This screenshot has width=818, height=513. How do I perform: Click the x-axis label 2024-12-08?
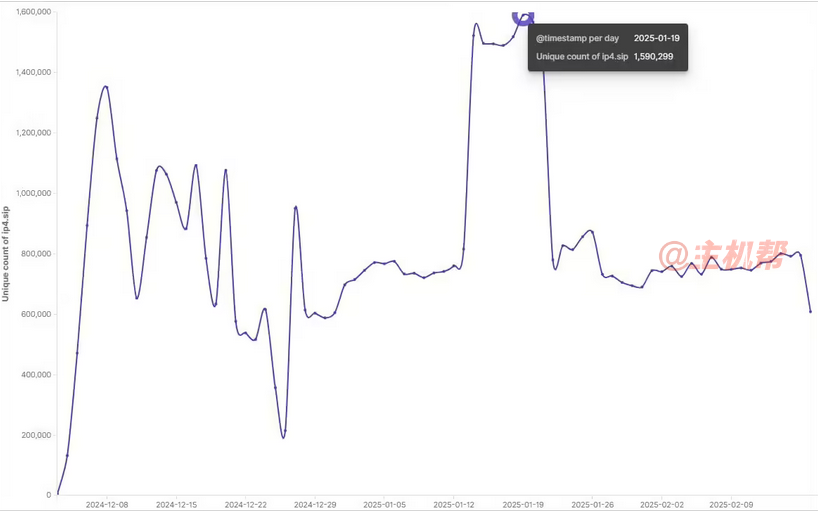click(x=106, y=505)
